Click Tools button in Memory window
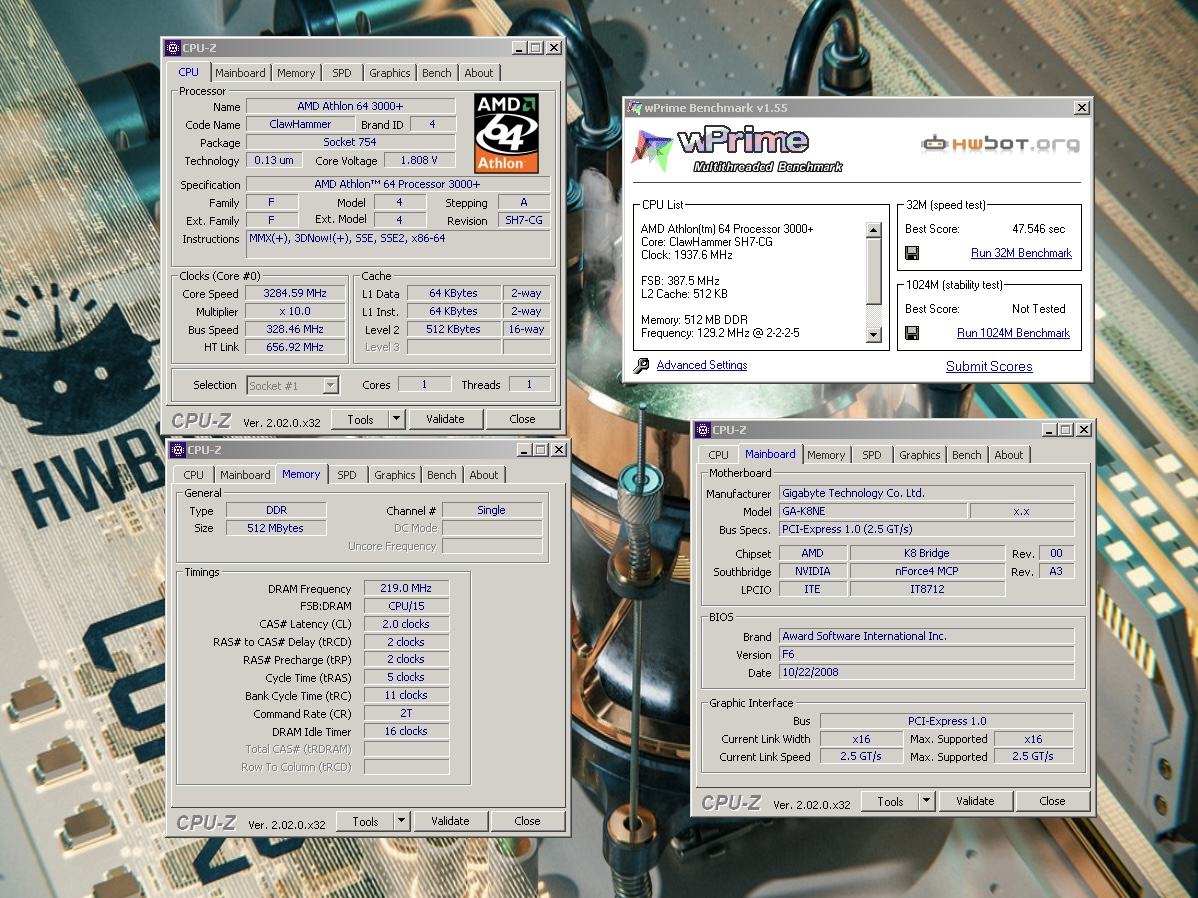The height and width of the screenshot is (898, 1198). coord(365,821)
